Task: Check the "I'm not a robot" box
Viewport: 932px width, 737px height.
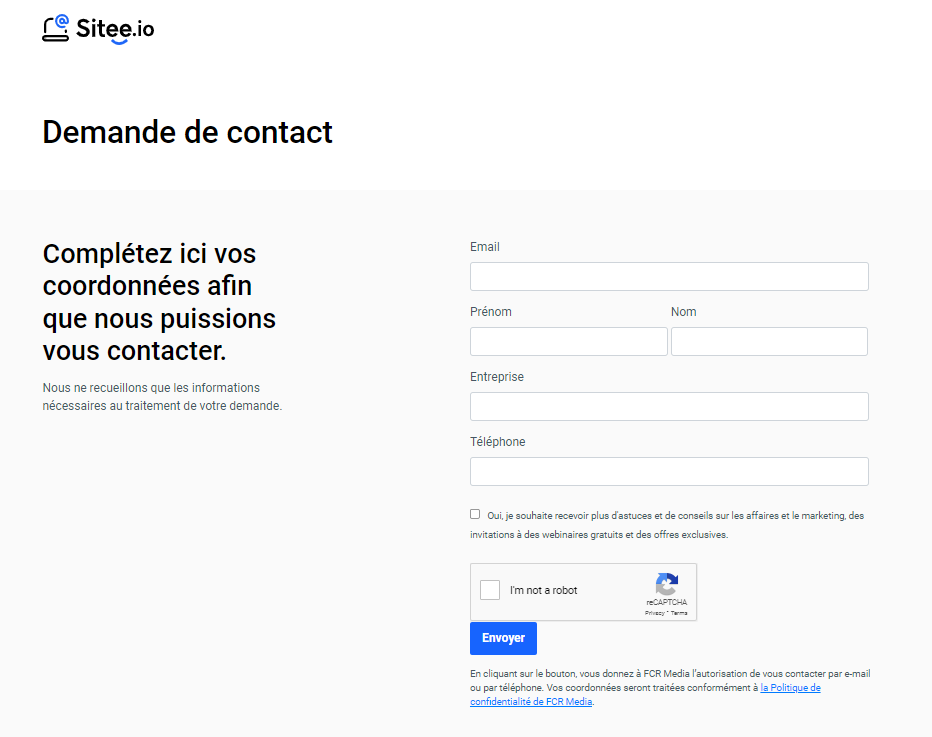Action: point(490,590)
